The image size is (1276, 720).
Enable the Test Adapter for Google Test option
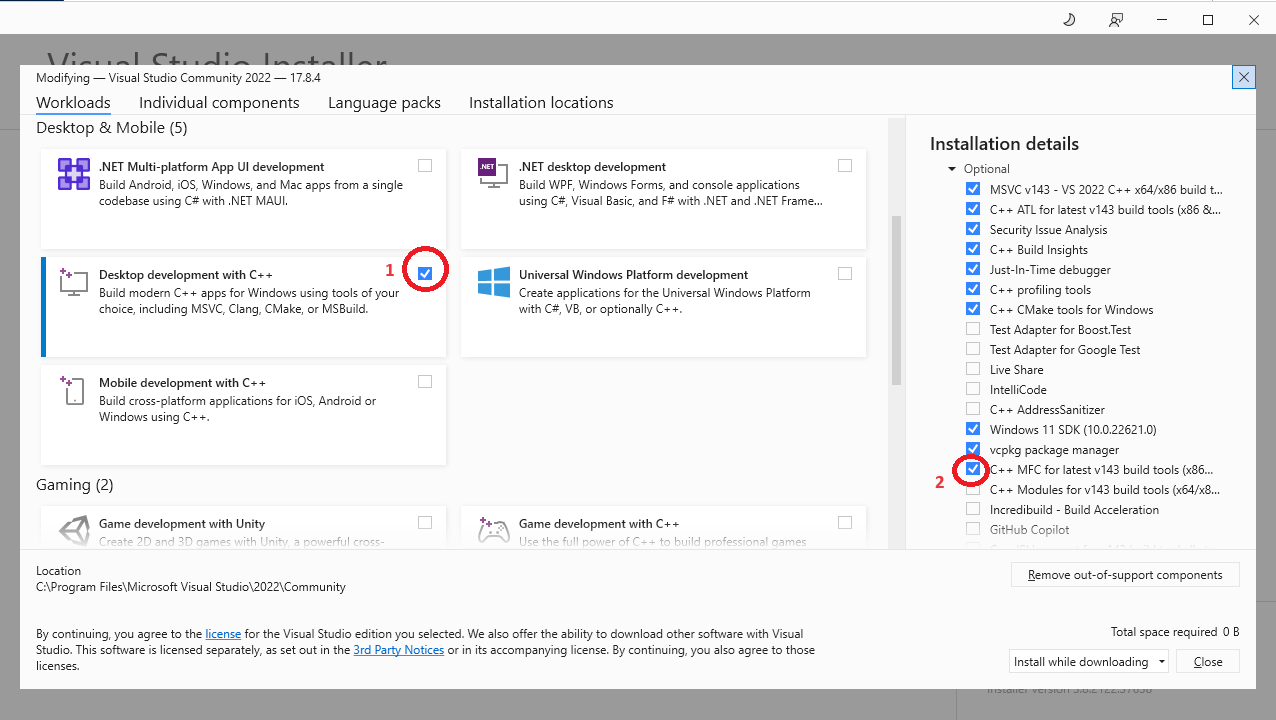pos(973,349)
